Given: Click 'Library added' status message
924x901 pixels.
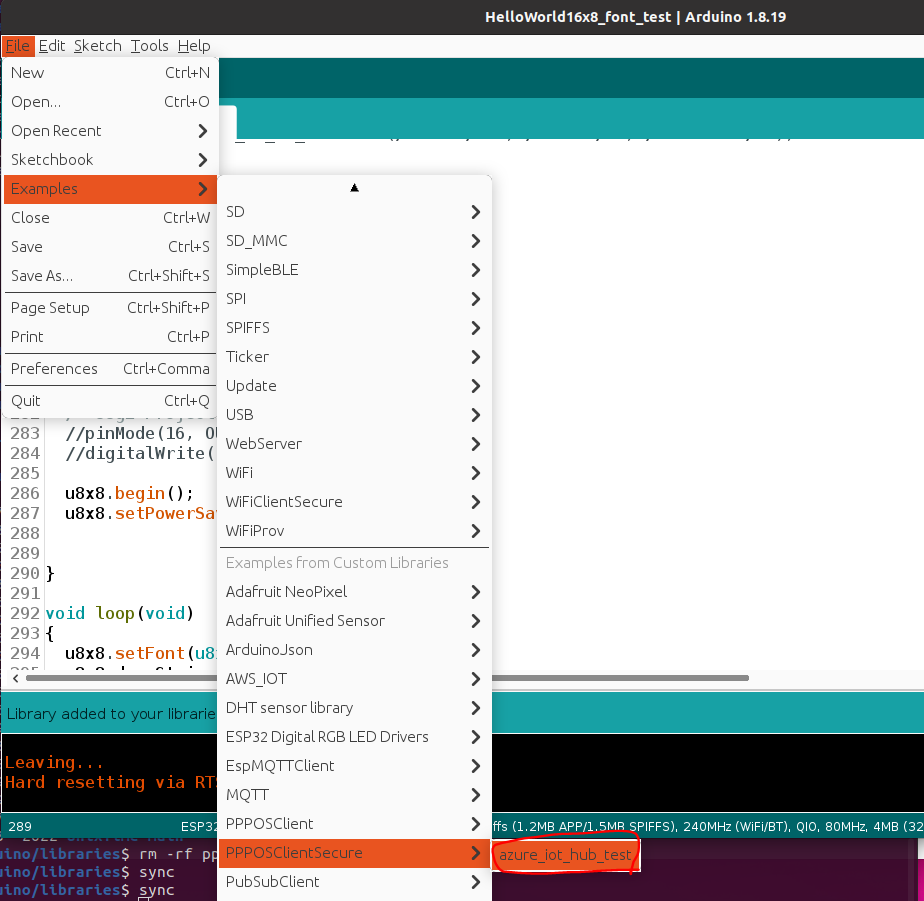Looking at the screenshot, I should (110, 714).
